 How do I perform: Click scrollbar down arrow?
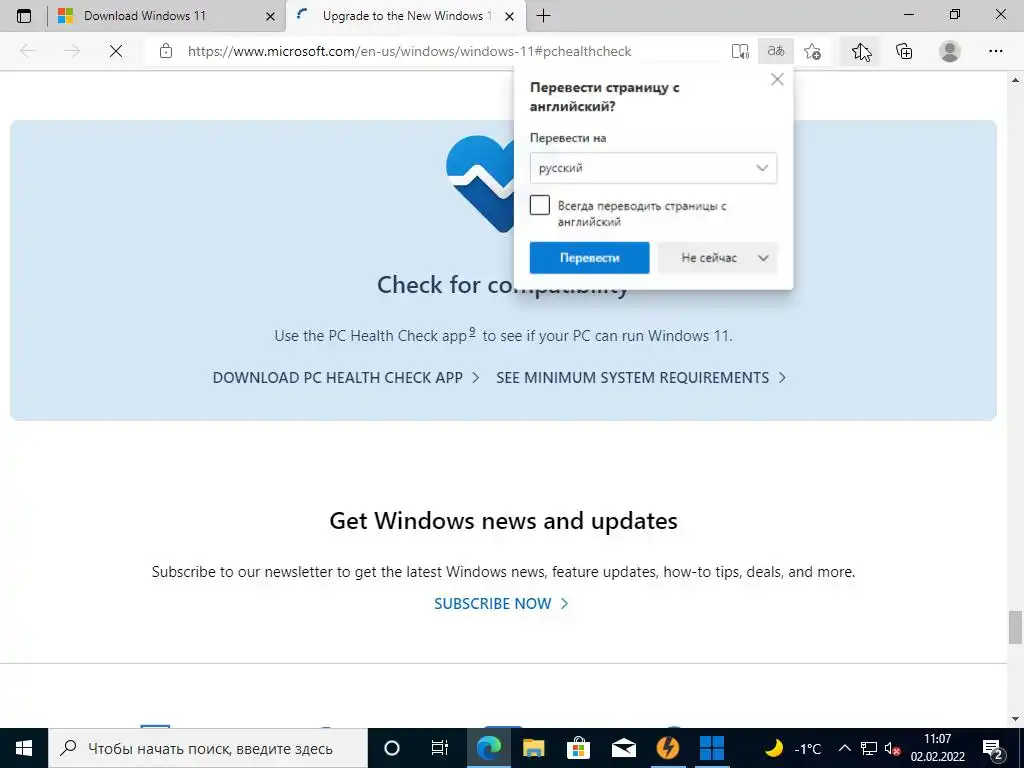pos(1015,718)
